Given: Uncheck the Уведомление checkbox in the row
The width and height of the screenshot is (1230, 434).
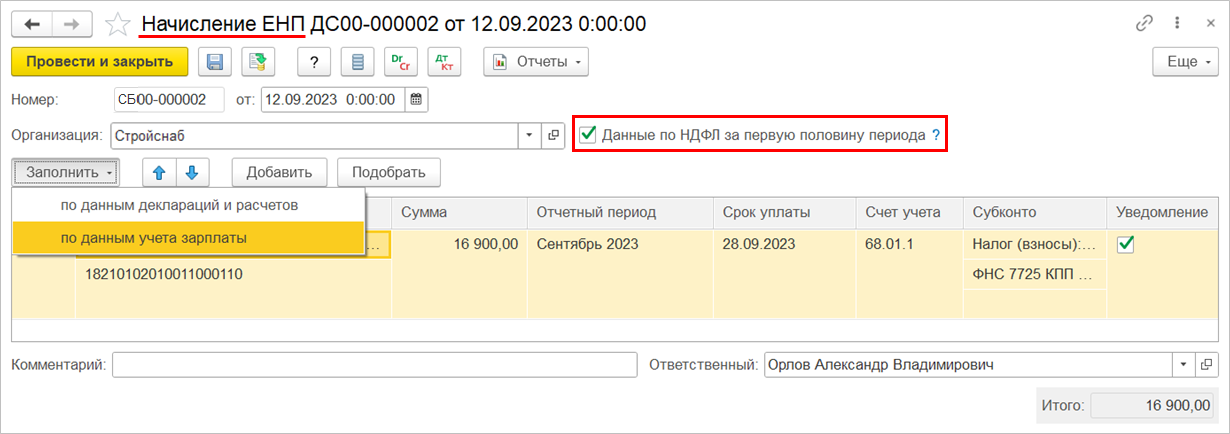Looking at the screenshot, I should click(1125, 244).
